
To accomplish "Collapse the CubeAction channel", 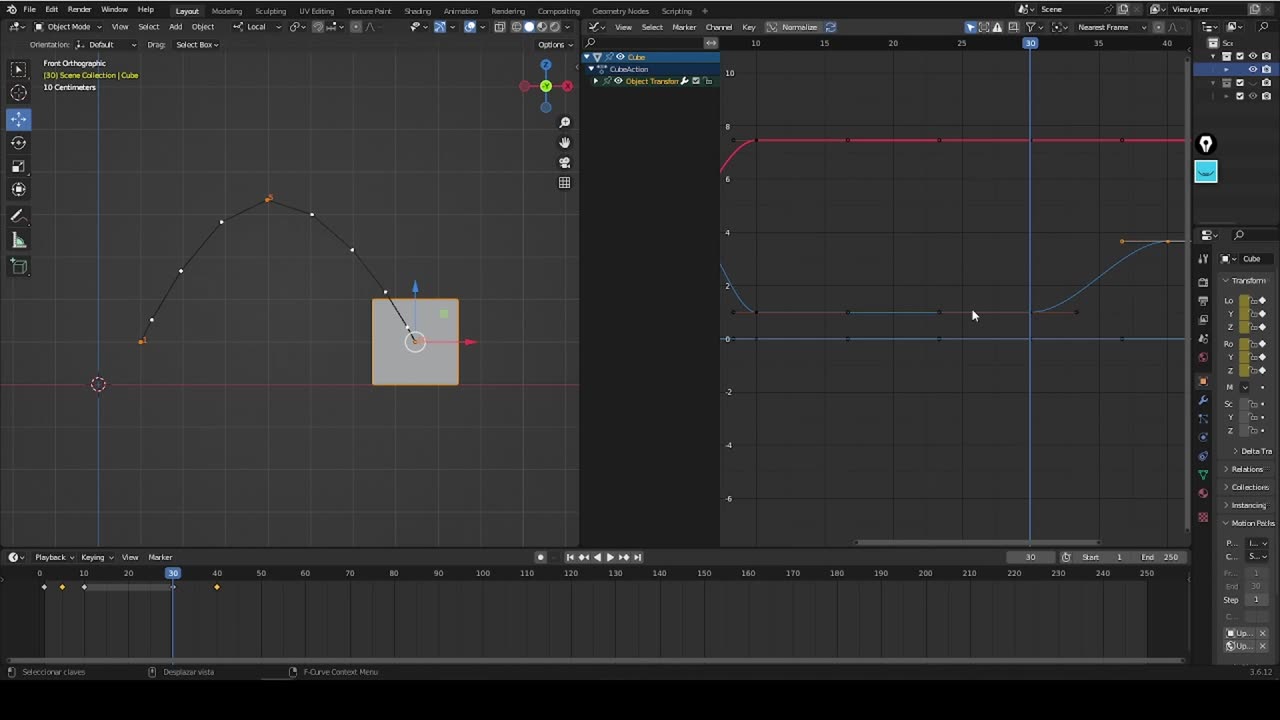I will click(x=591, y=69).
